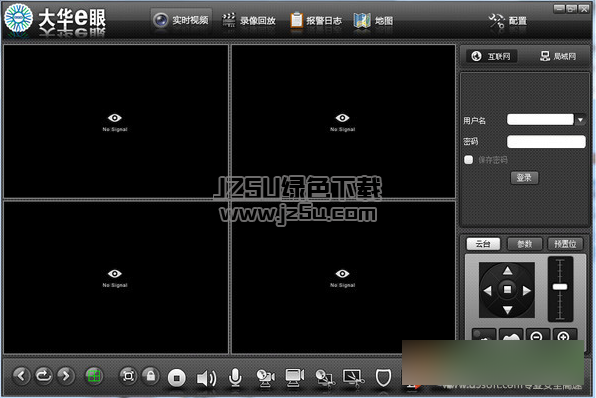Enable the 保存密码 save password checkbox
The image size is (596, 398).
point(468,160)
